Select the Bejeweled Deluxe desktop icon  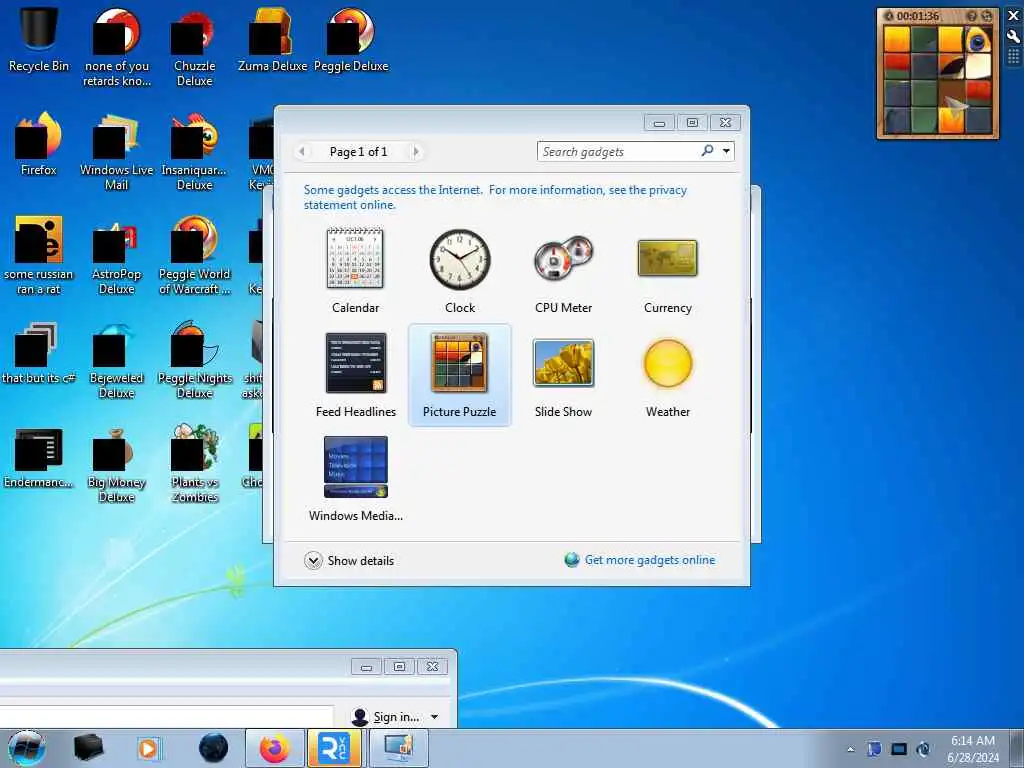(x=116, y=360)
